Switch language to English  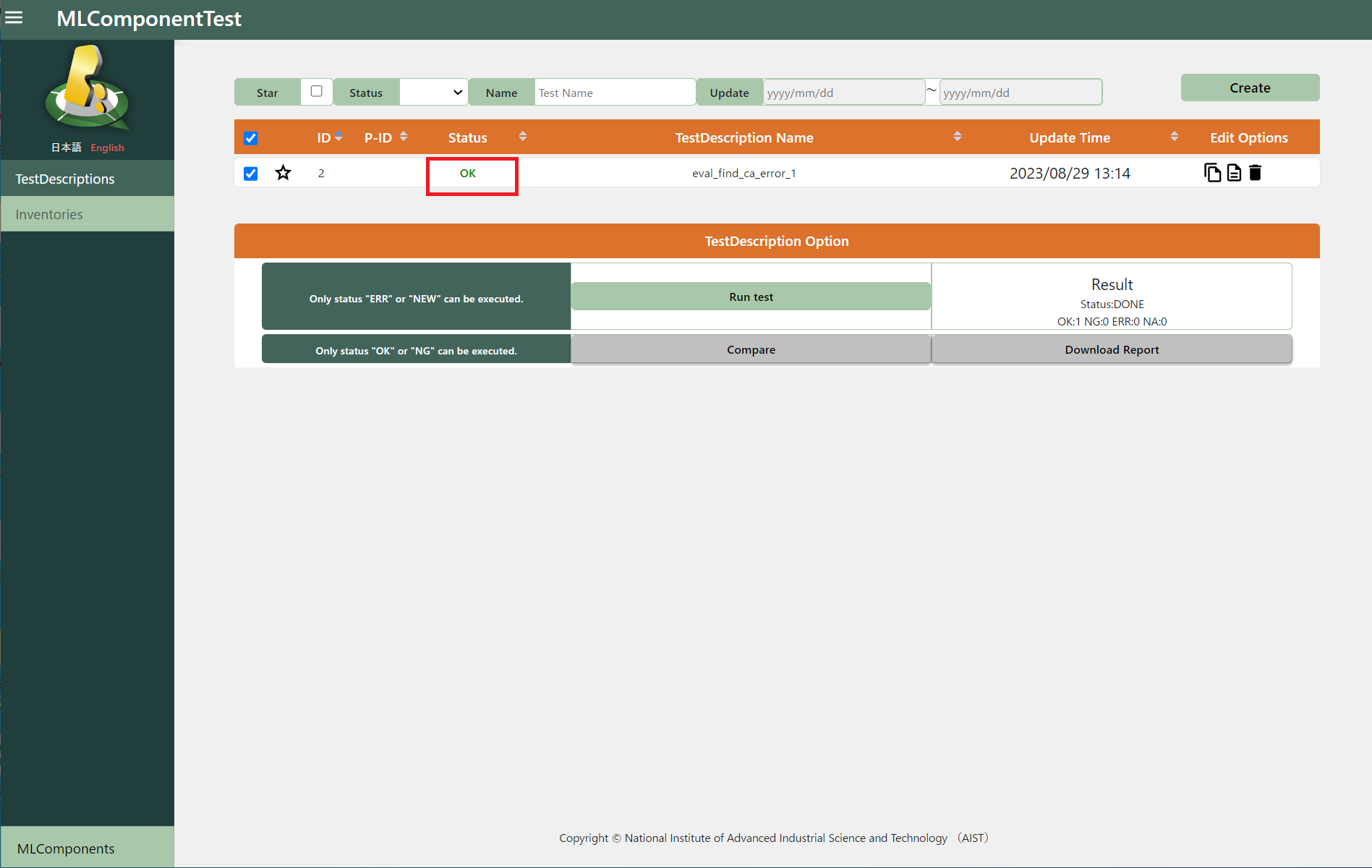click(x=107, y=148)
